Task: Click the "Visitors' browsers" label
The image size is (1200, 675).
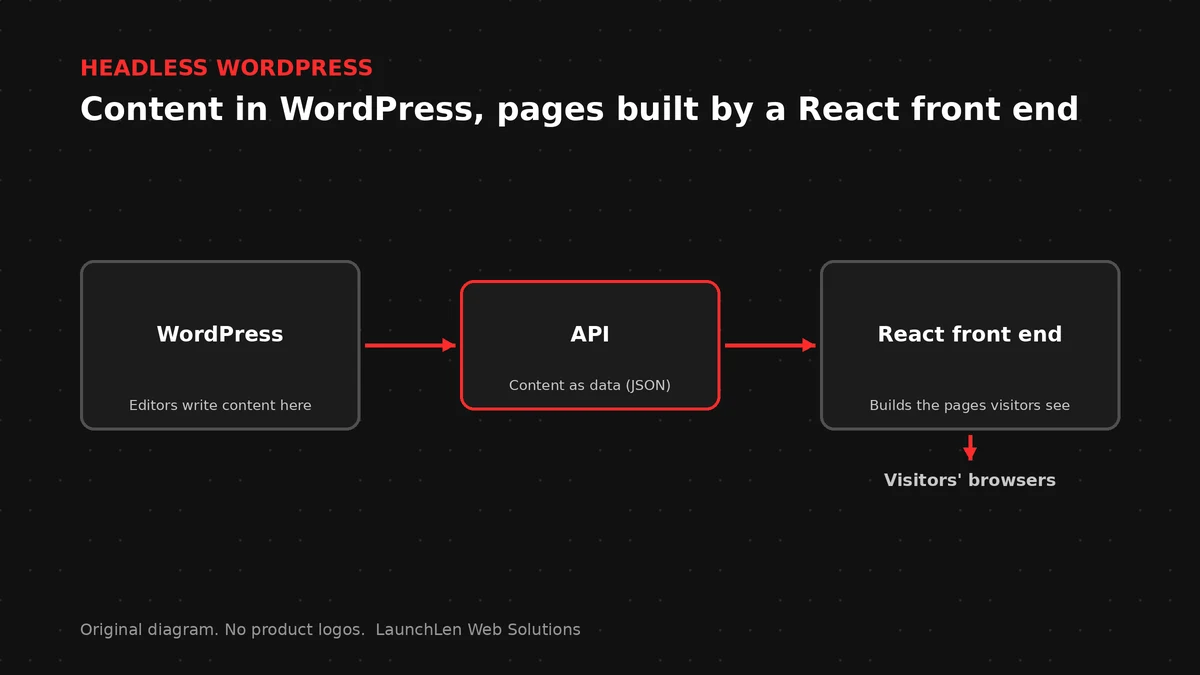Action: (x=970, y=480)
